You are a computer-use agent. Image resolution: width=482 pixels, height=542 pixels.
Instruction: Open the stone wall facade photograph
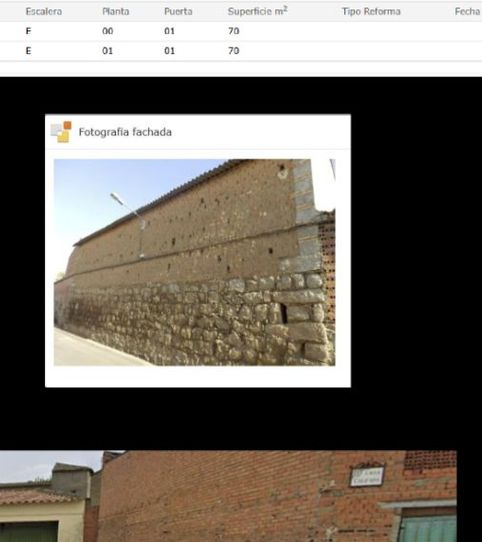194,262
